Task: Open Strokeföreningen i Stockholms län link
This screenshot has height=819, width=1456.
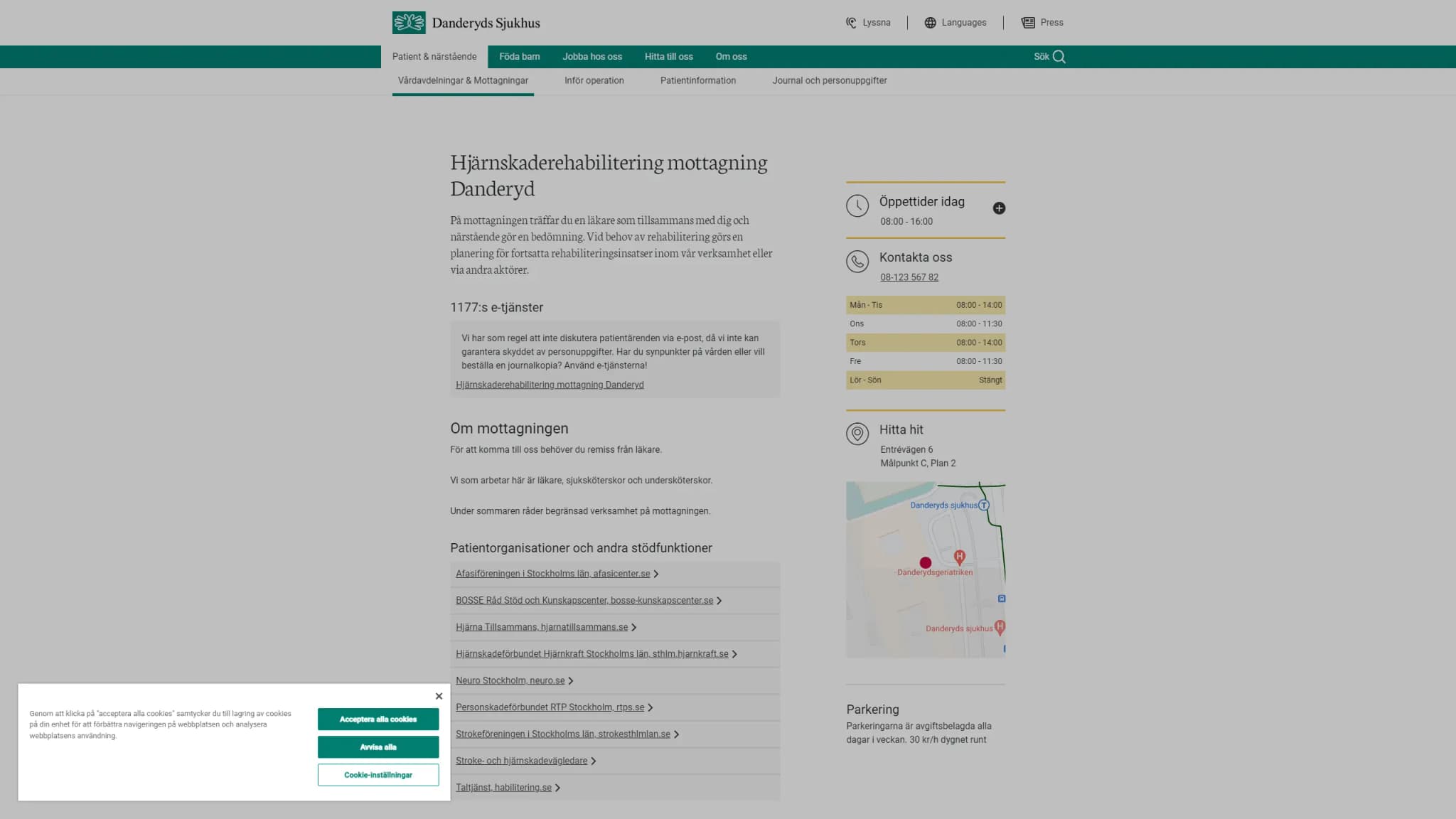Action: tap(563, 734)
